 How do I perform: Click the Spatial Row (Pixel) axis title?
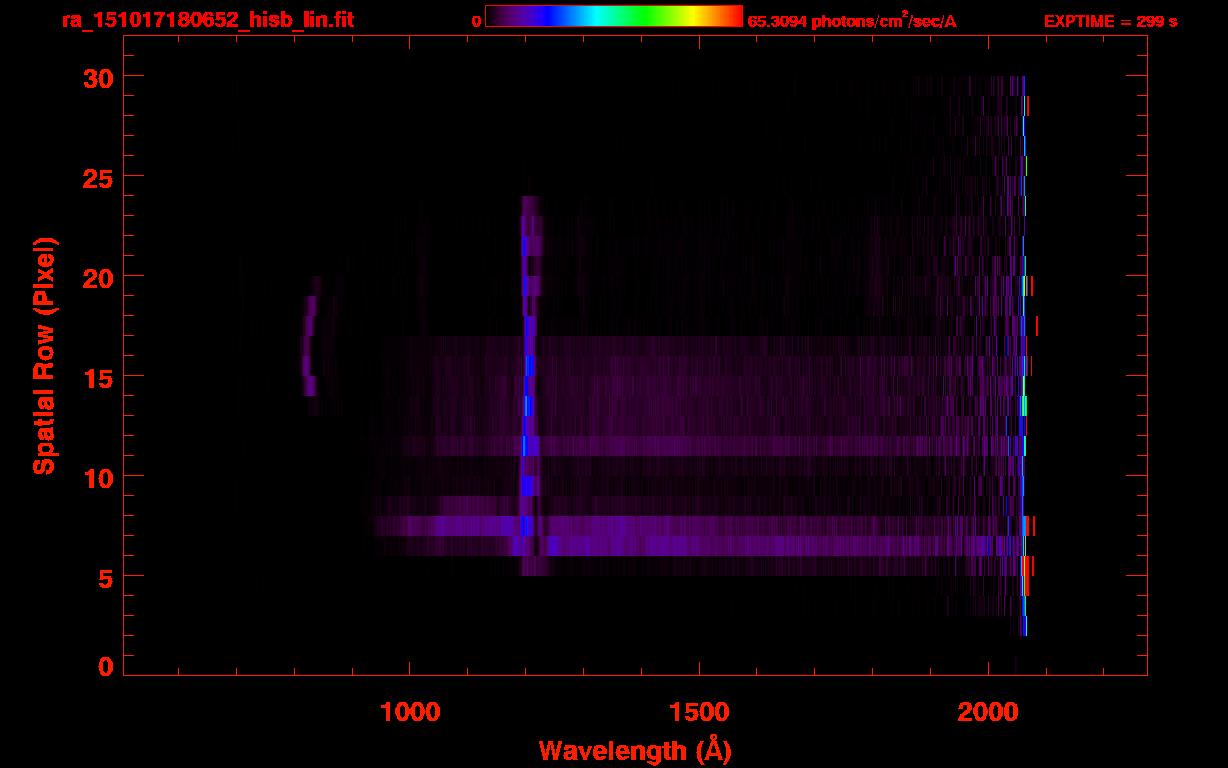click(x=44, y=355)
